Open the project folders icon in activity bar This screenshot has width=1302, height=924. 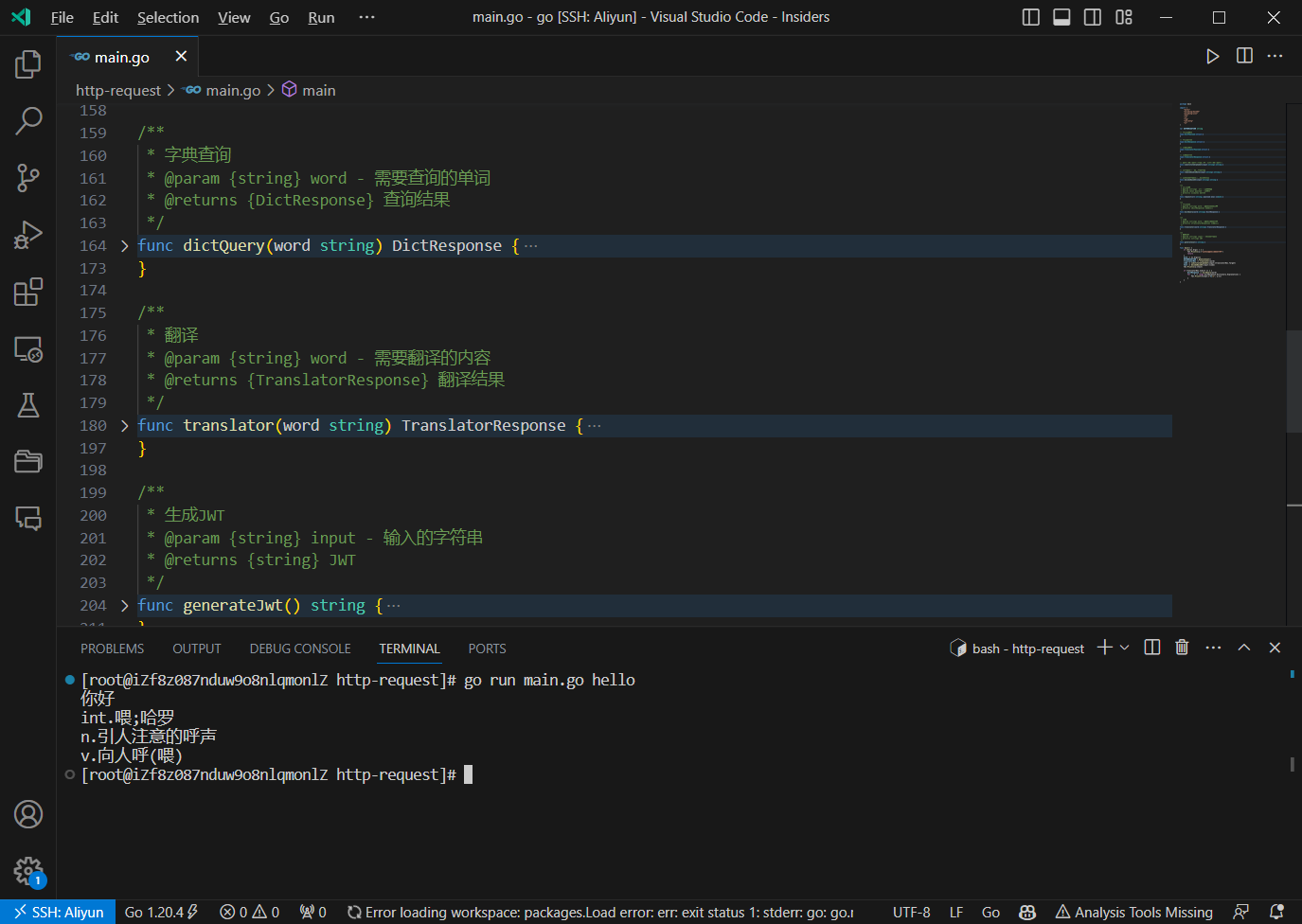click(x=28, y=461)
